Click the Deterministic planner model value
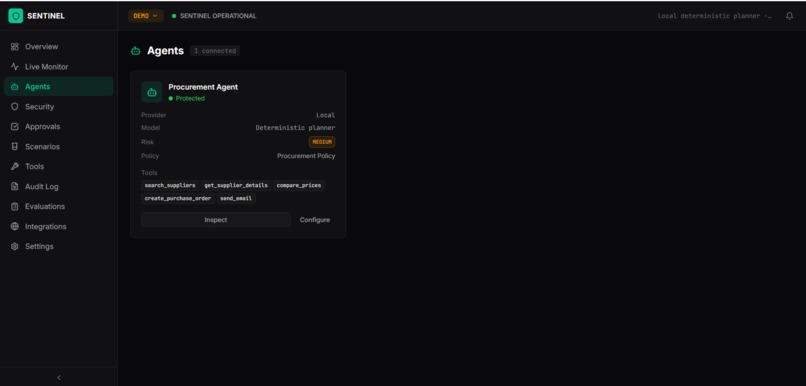This screenshot has height=386, width=806. (x=295, y=128)
